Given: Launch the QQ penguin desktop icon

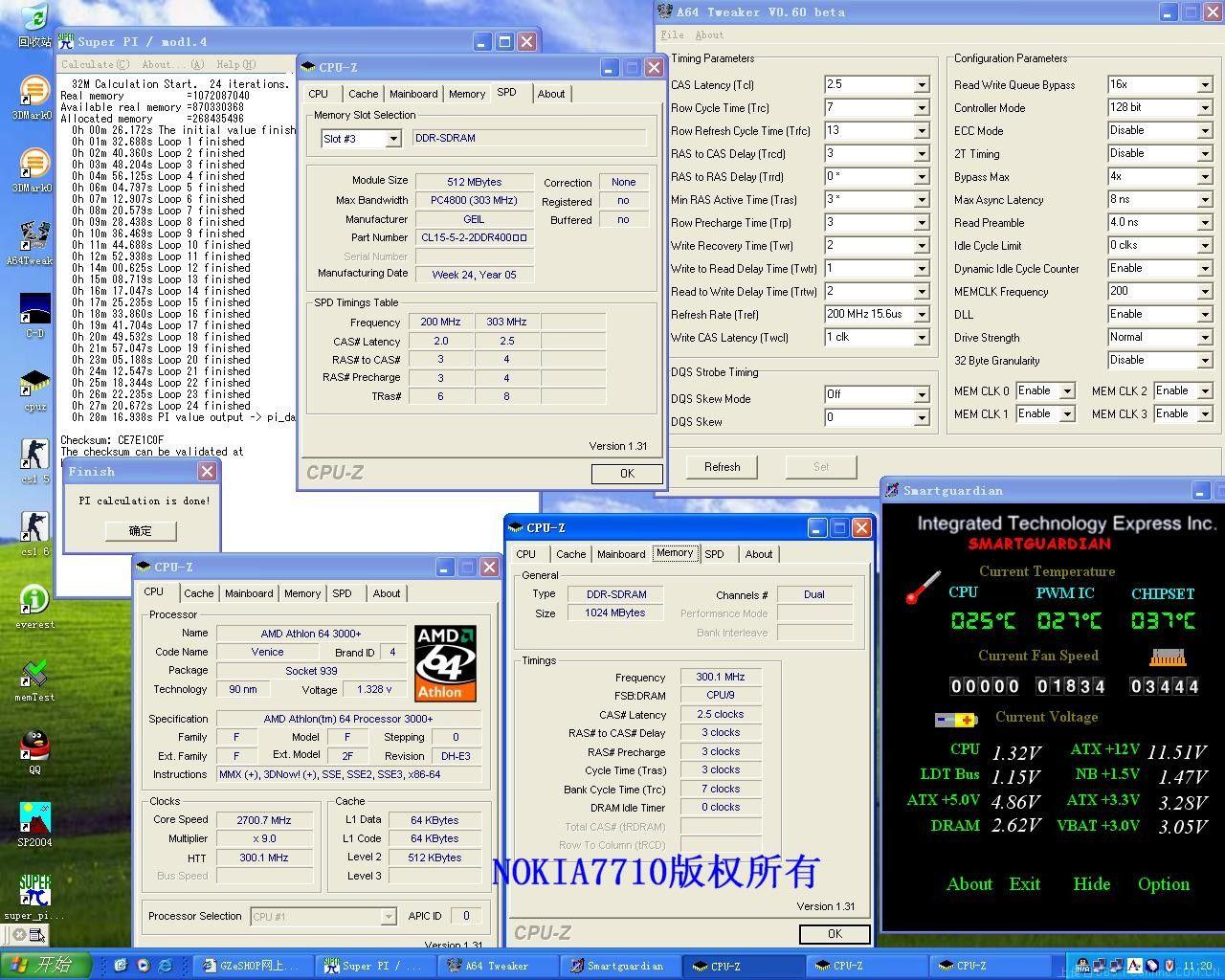Looking at the screenshot, I should (34, 752).
